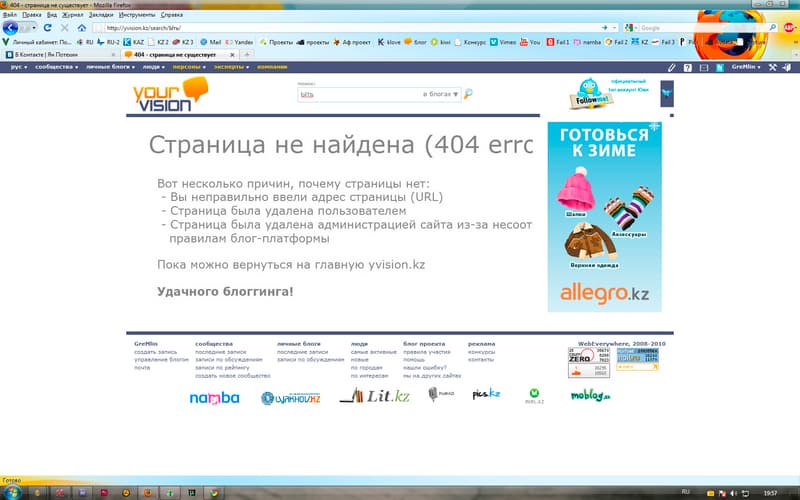
Task: Open the Lit.kz logo in the footer
Action: 374,396
